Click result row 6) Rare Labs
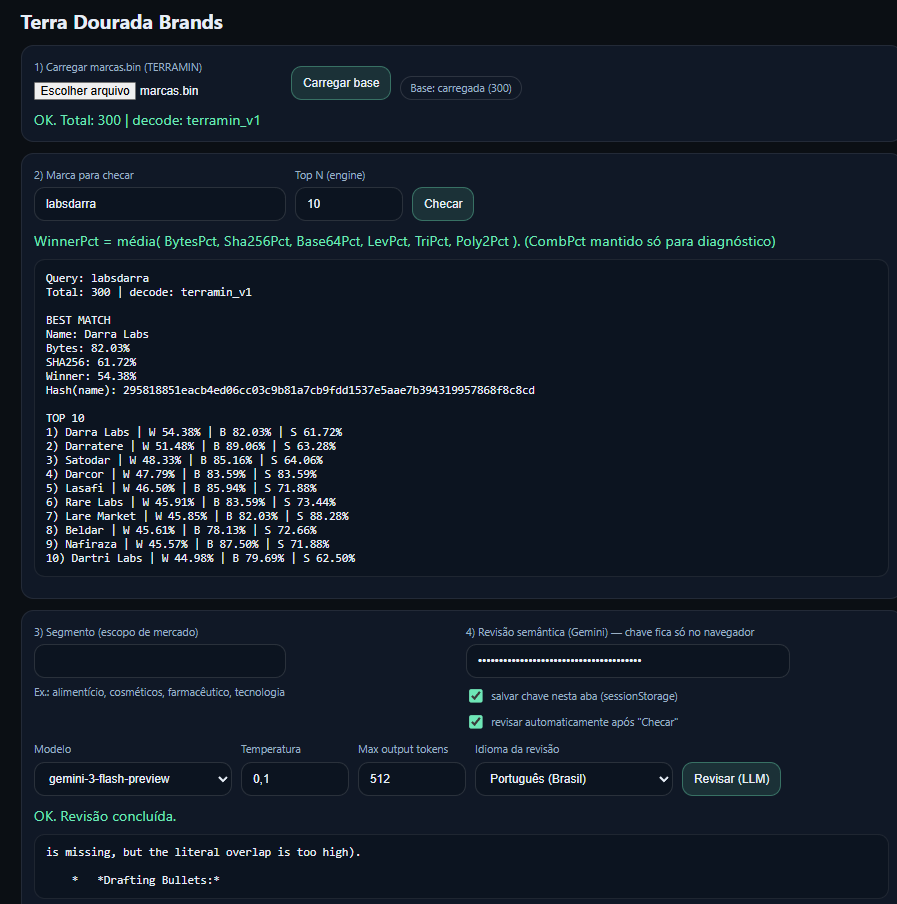 pos(191,502)
